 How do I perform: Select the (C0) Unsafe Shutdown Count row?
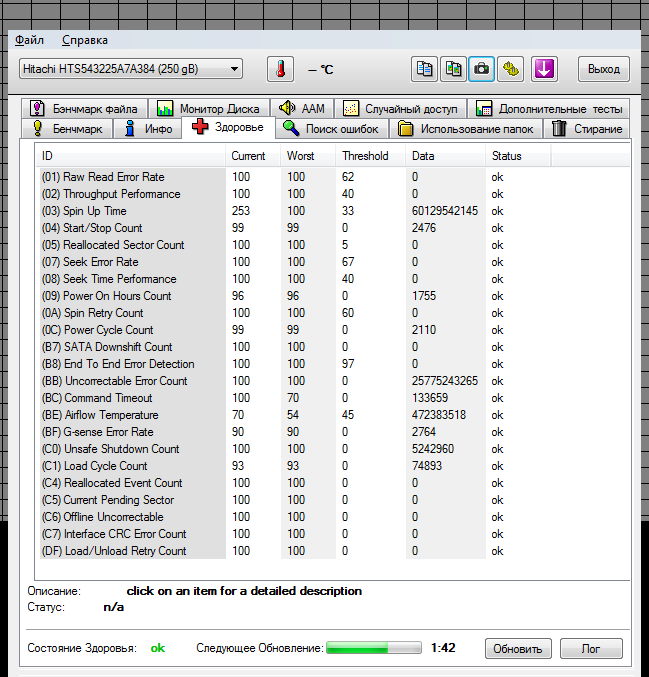tap(294, 449)
